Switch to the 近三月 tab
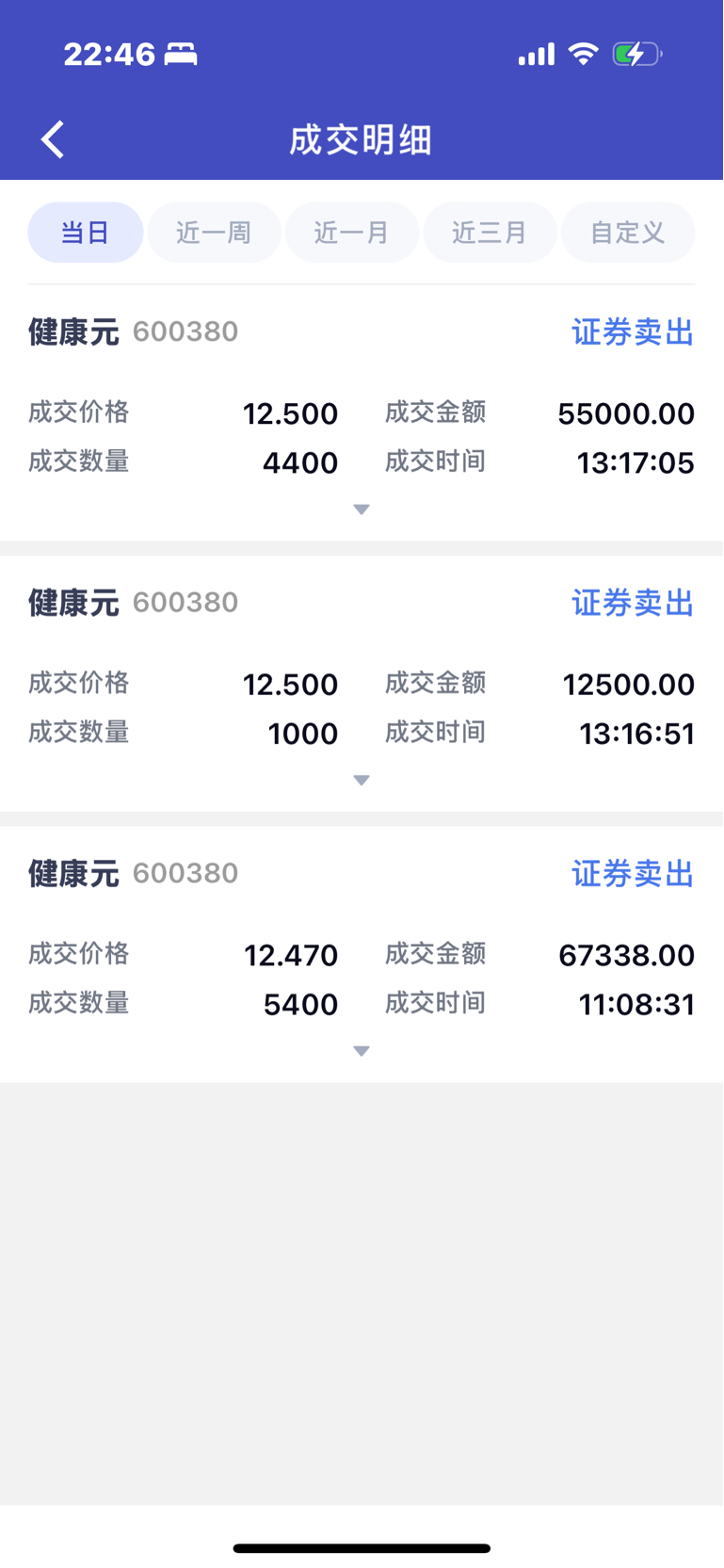This screenshot has width=724, height=1568. [x=490, y=233]
